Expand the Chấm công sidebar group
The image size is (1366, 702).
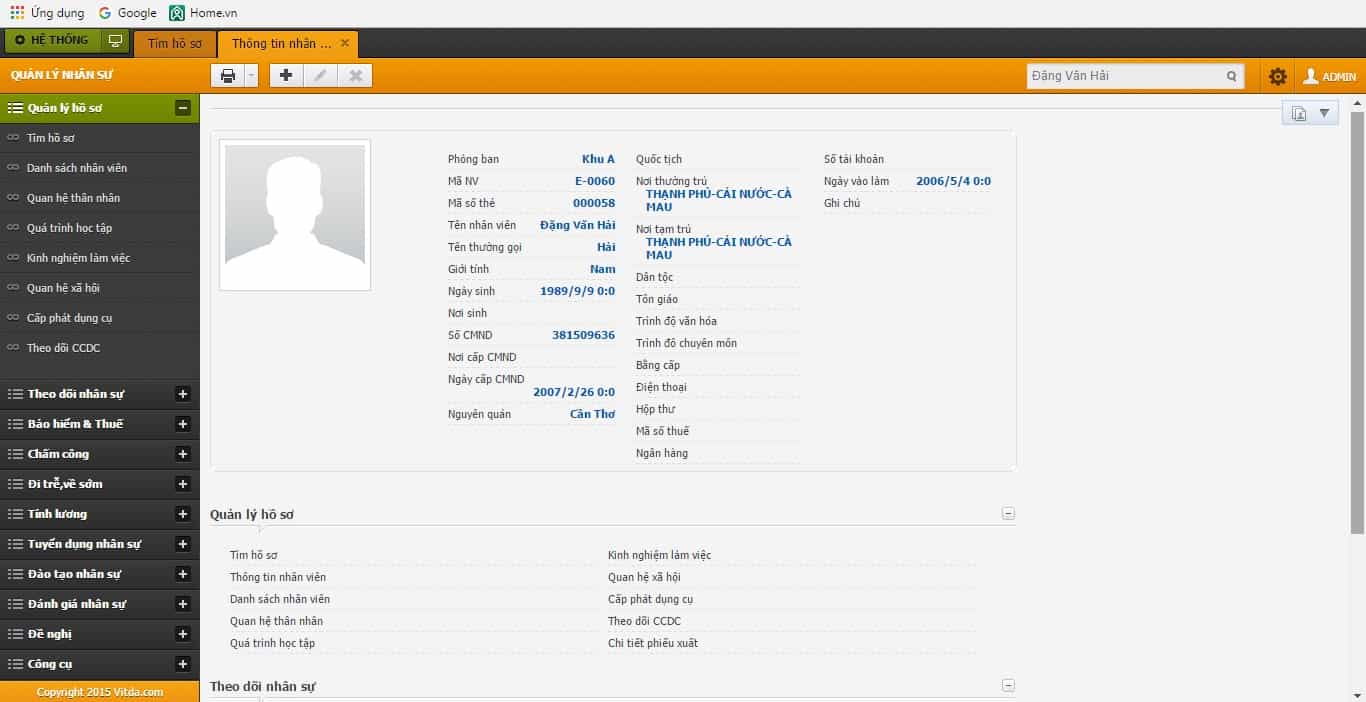tap(182, 454)
